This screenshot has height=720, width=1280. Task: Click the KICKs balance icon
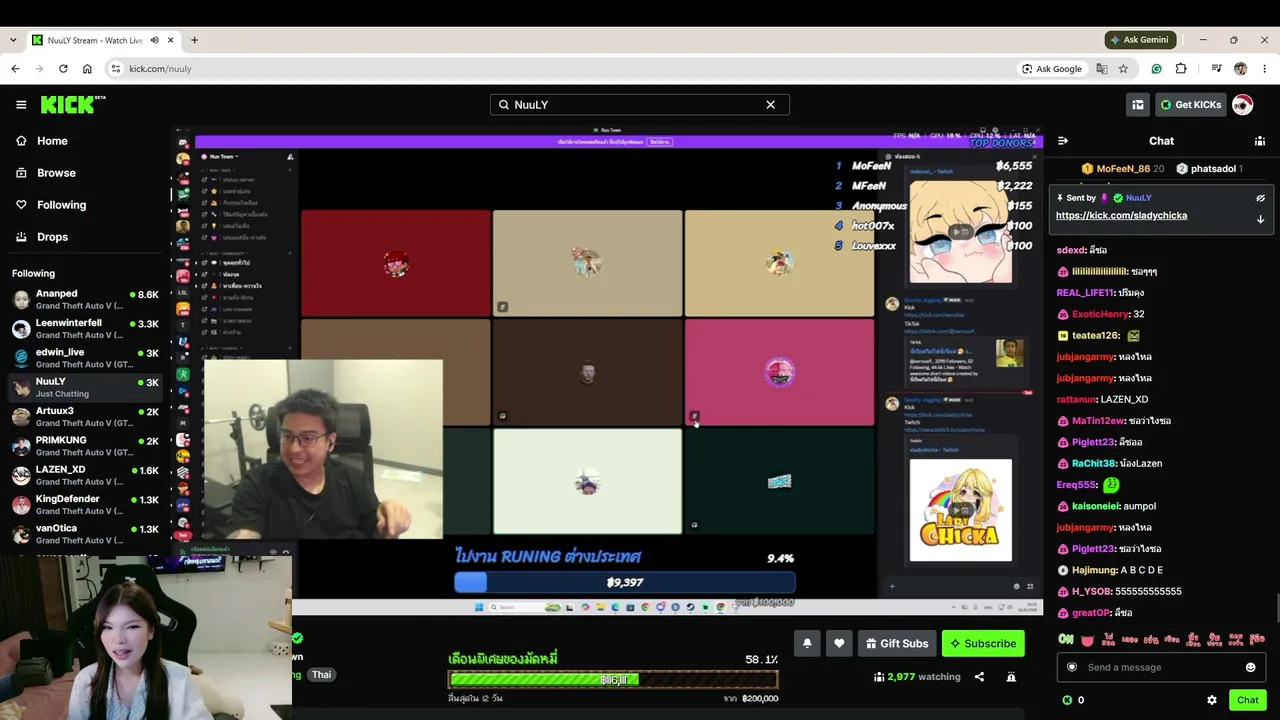pos(1067,700)
